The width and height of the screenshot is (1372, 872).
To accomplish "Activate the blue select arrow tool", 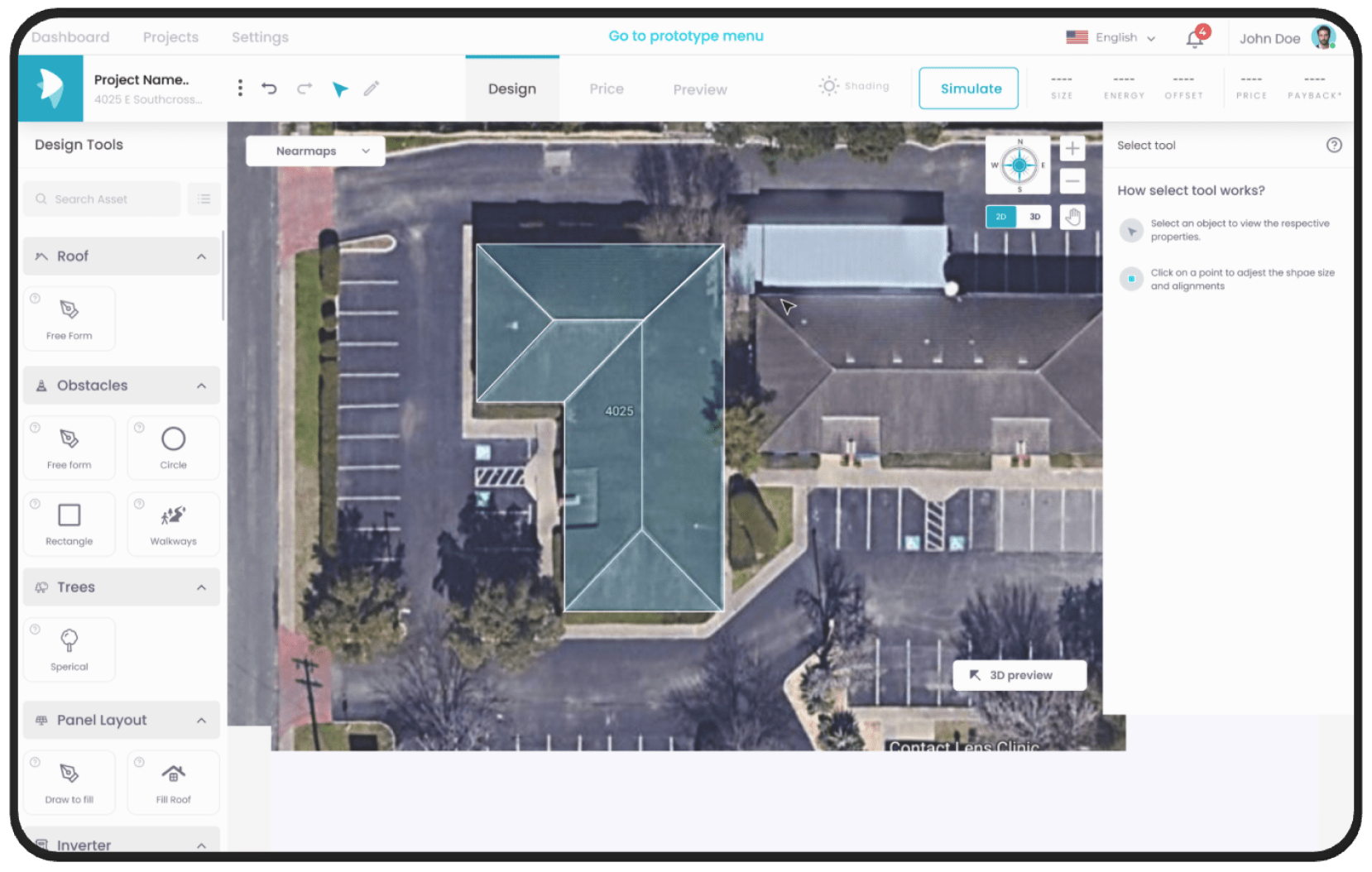I will click(x=340, y=89).
